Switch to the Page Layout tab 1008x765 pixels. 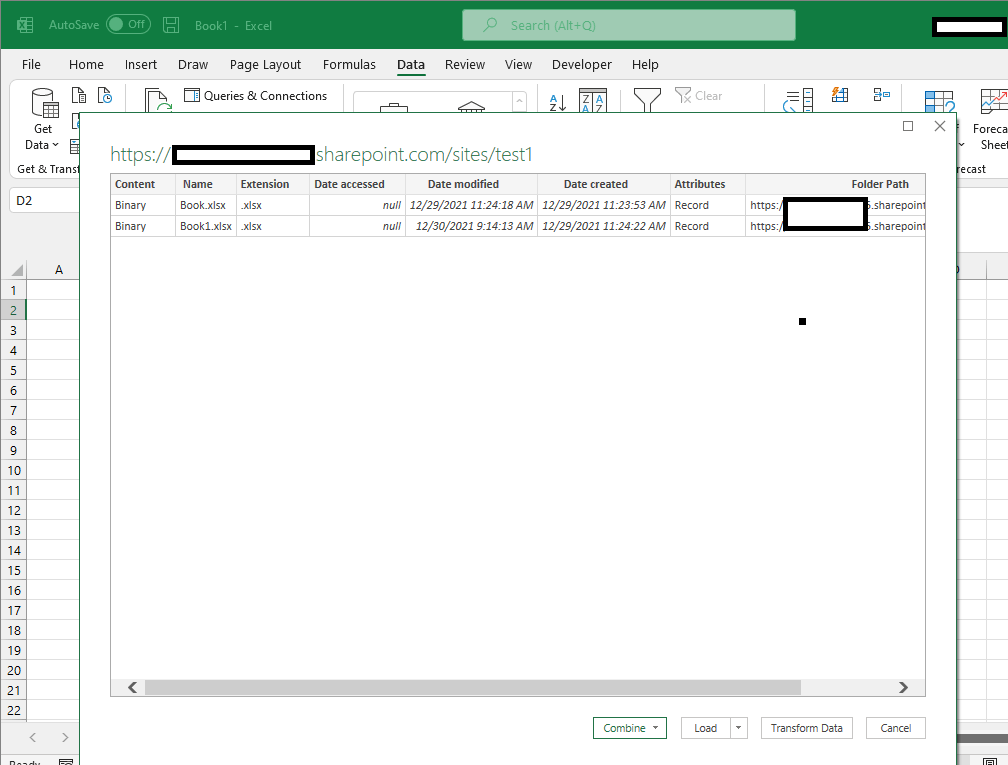pos(266,64)
